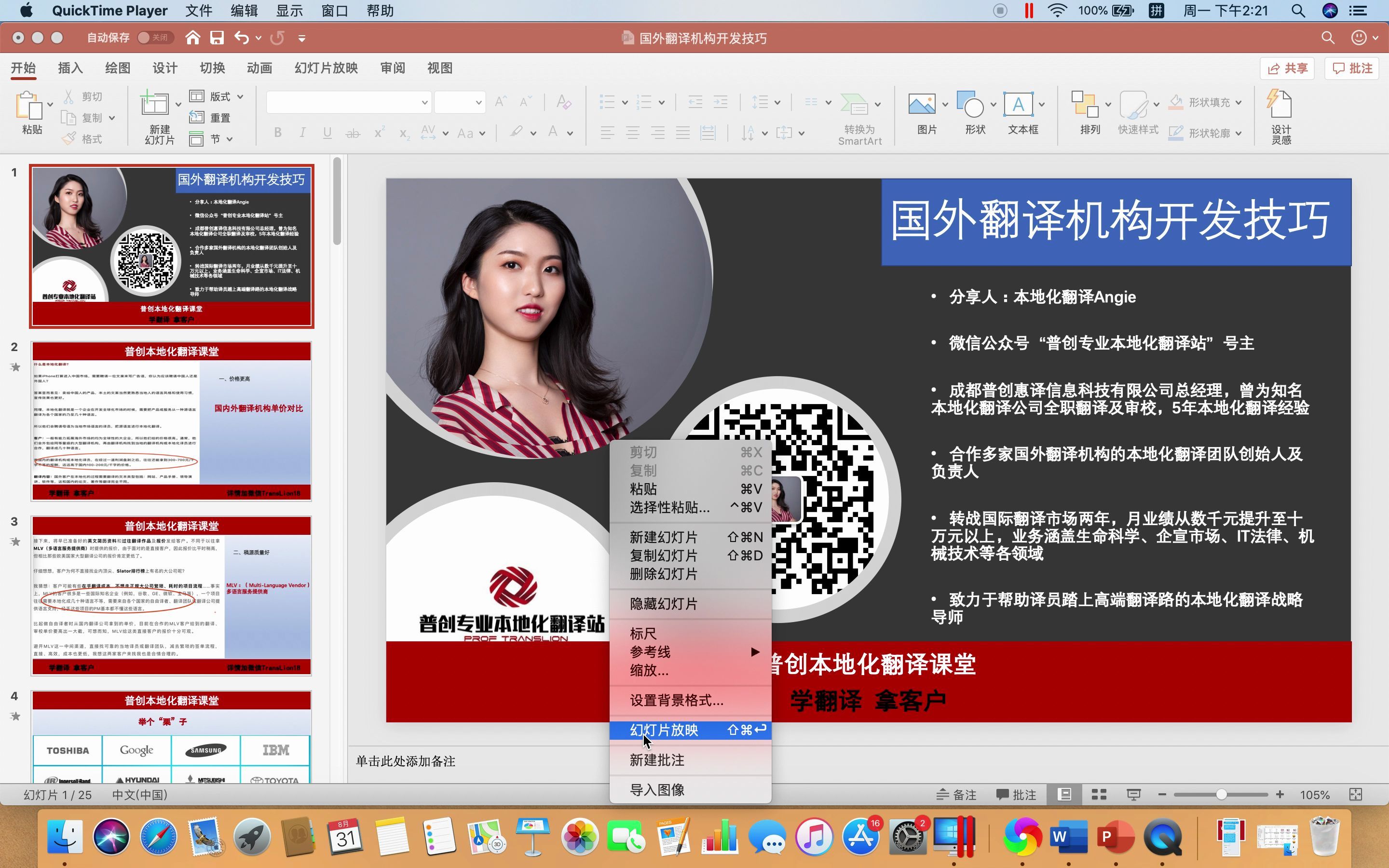Open the font size combo box
Image resolution: width=1389 pixels, height=868 pixels.
459,102
